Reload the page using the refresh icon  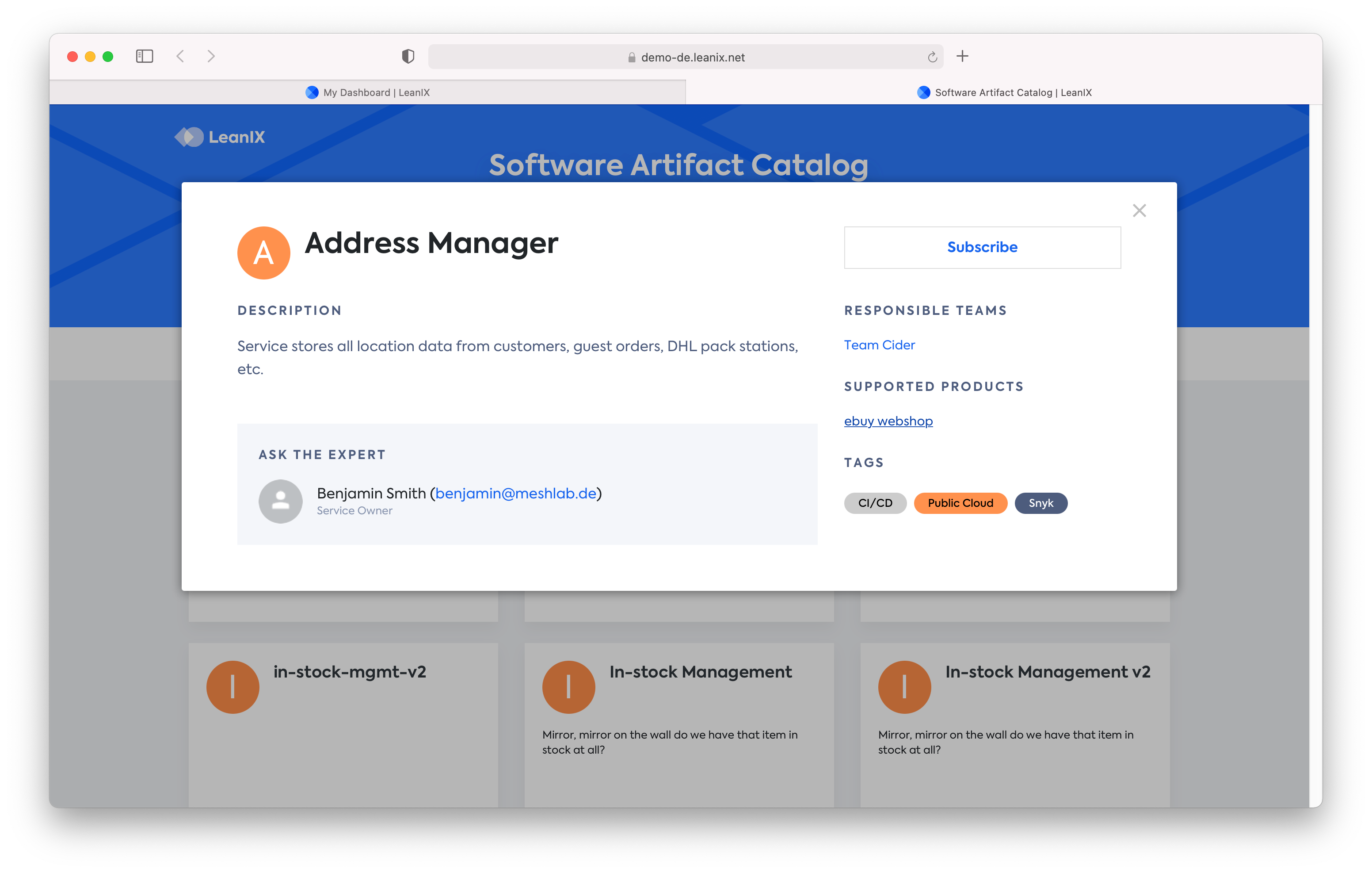tap(932, 57)
